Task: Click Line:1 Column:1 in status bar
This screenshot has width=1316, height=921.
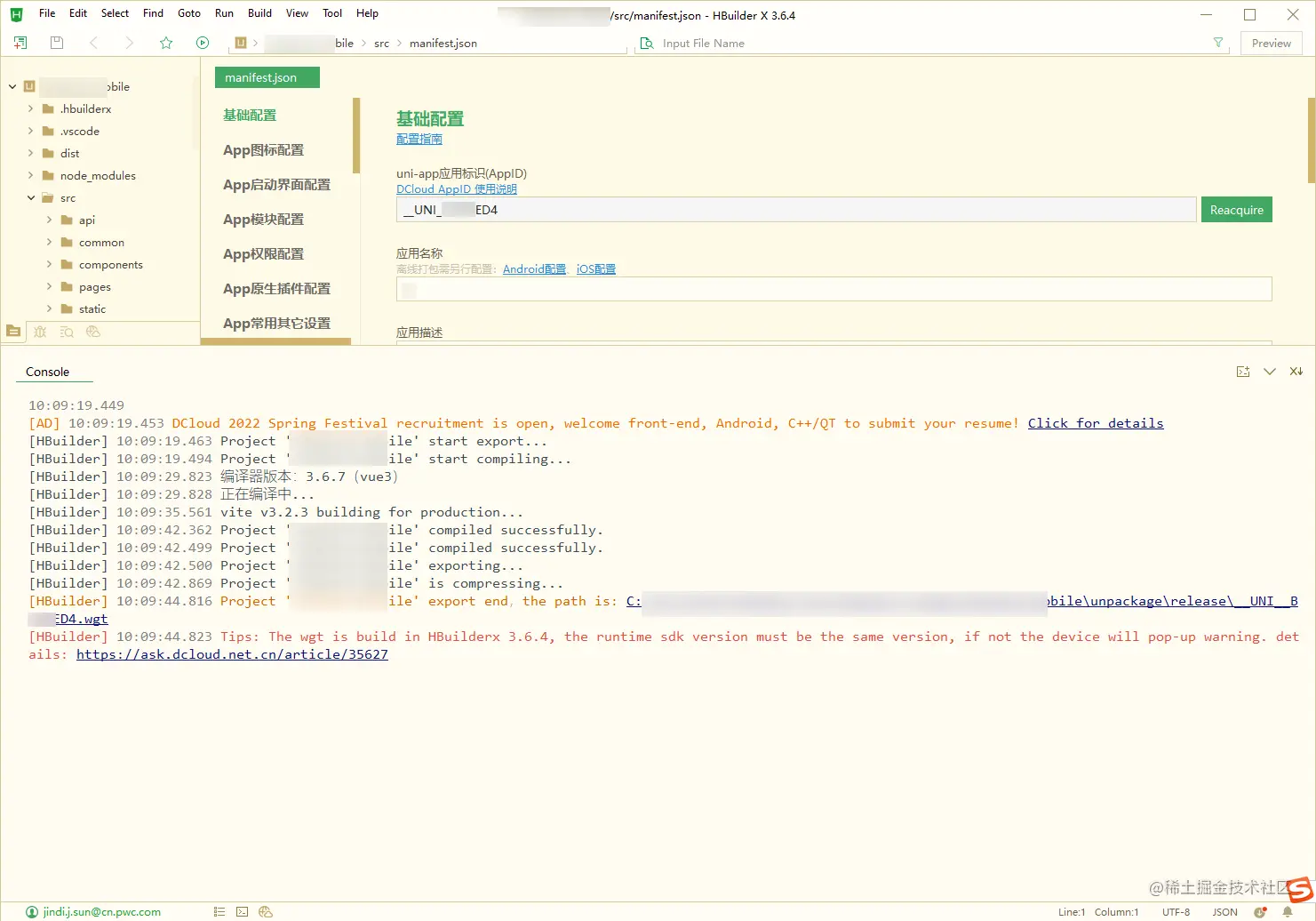Action: [x=1098, y=912]
